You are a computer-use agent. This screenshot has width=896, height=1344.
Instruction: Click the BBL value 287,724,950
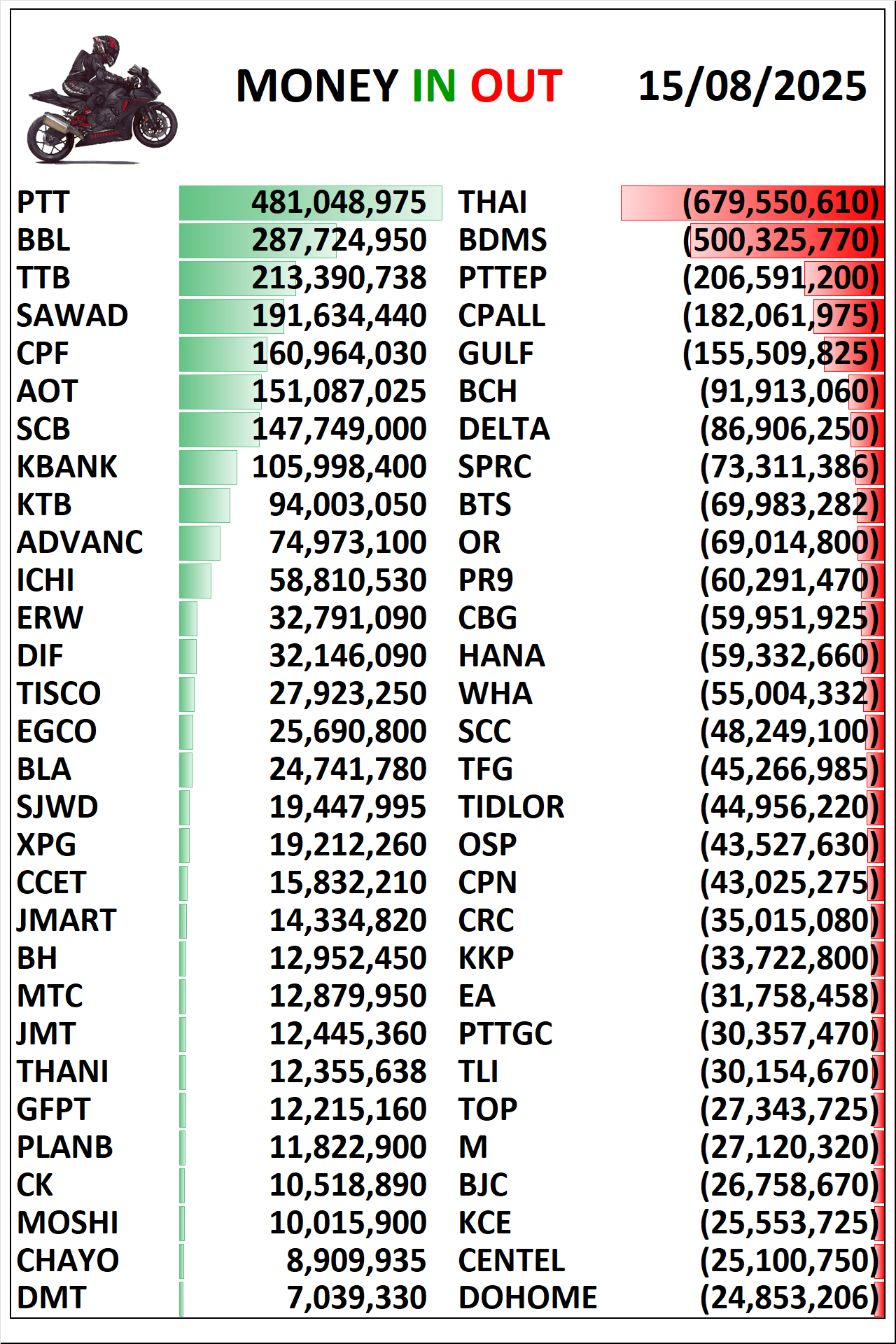click(339, 240)
